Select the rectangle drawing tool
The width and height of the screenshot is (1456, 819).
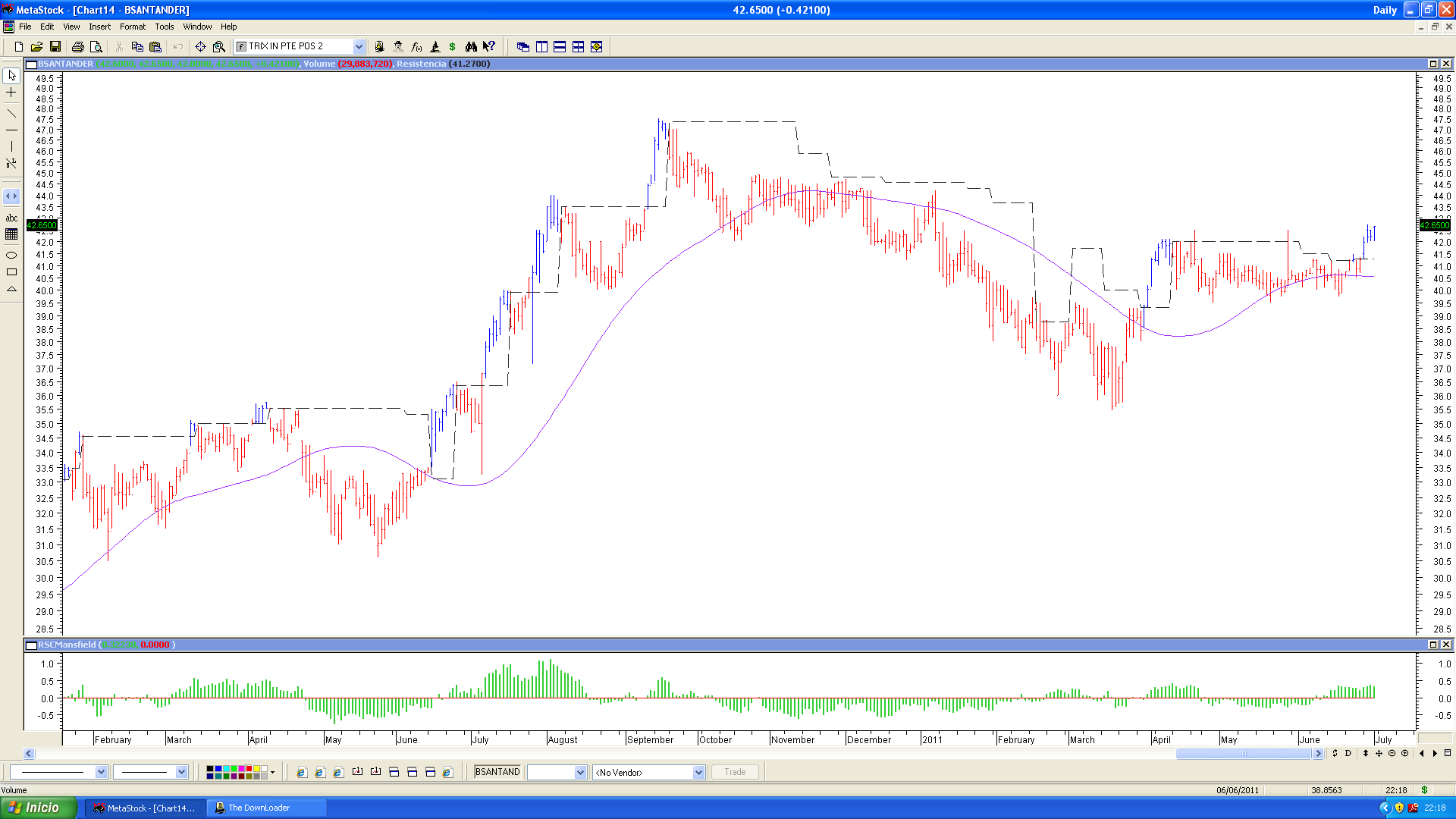[x=11, y=271]
